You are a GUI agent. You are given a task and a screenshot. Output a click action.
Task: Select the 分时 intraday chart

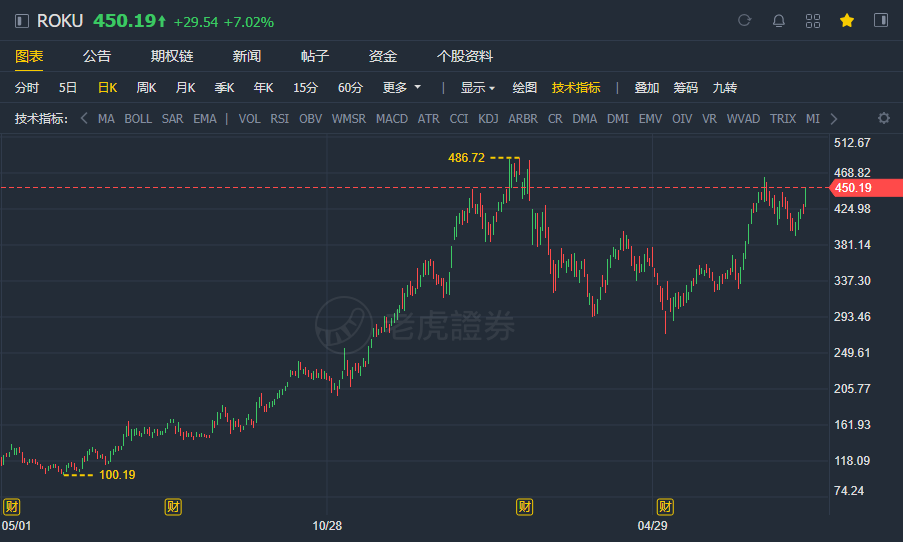26,88
